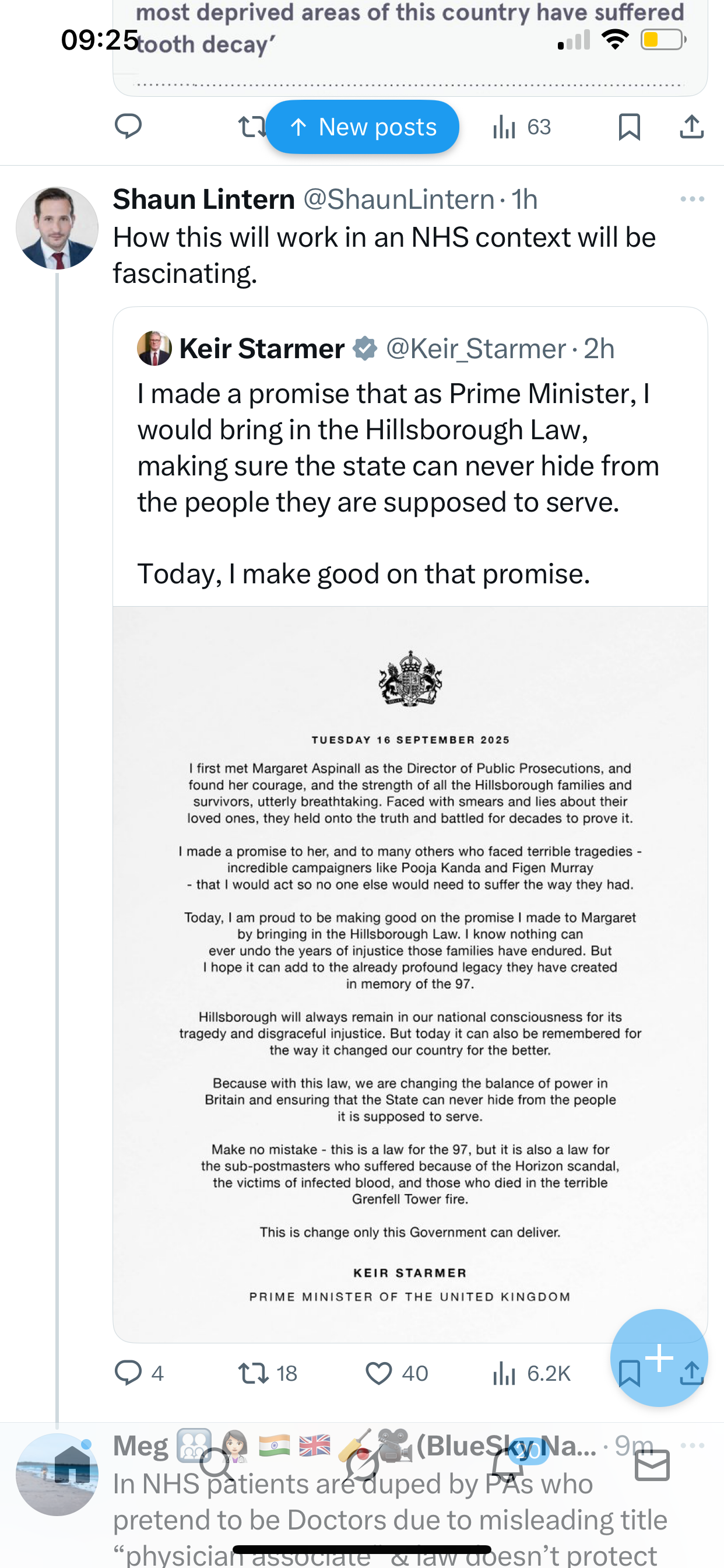
Task: Share Shaun Lintern's post via share icon
Action: tap(692, 1373)
